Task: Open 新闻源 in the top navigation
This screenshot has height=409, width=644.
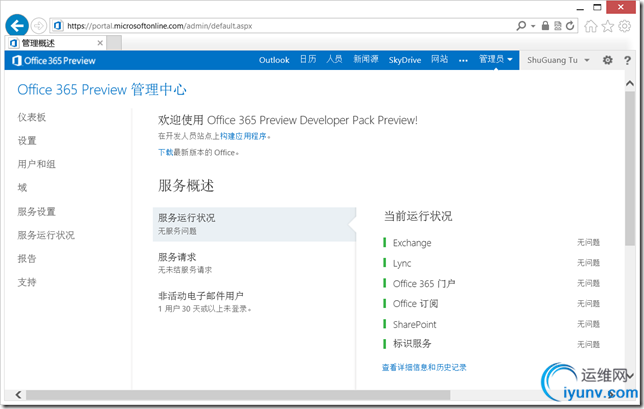Action: 366,60
